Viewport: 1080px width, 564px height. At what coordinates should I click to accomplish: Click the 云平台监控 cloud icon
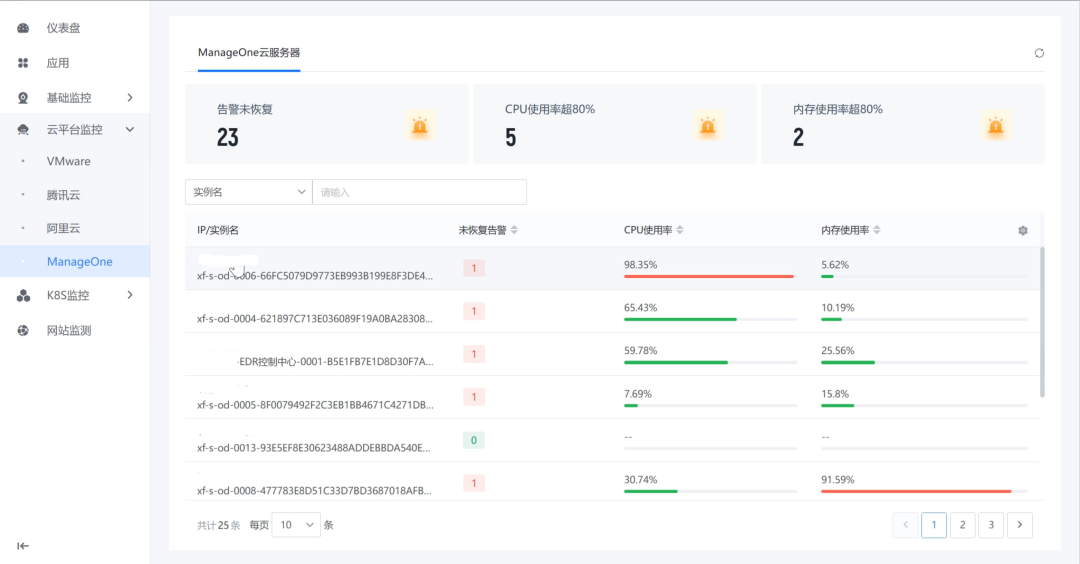click(x=23, y=129)
